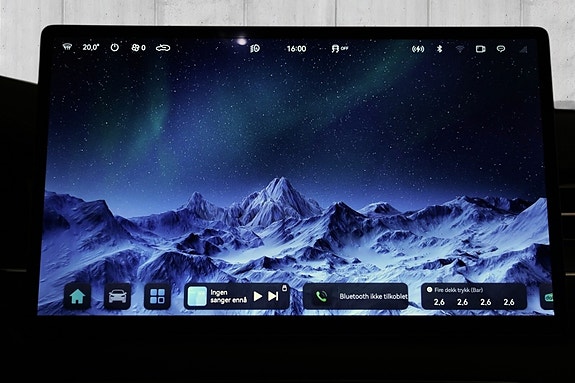Tap the 16:00 clock display
Viewport: 575px width, 383px height.
coord(296,48)
